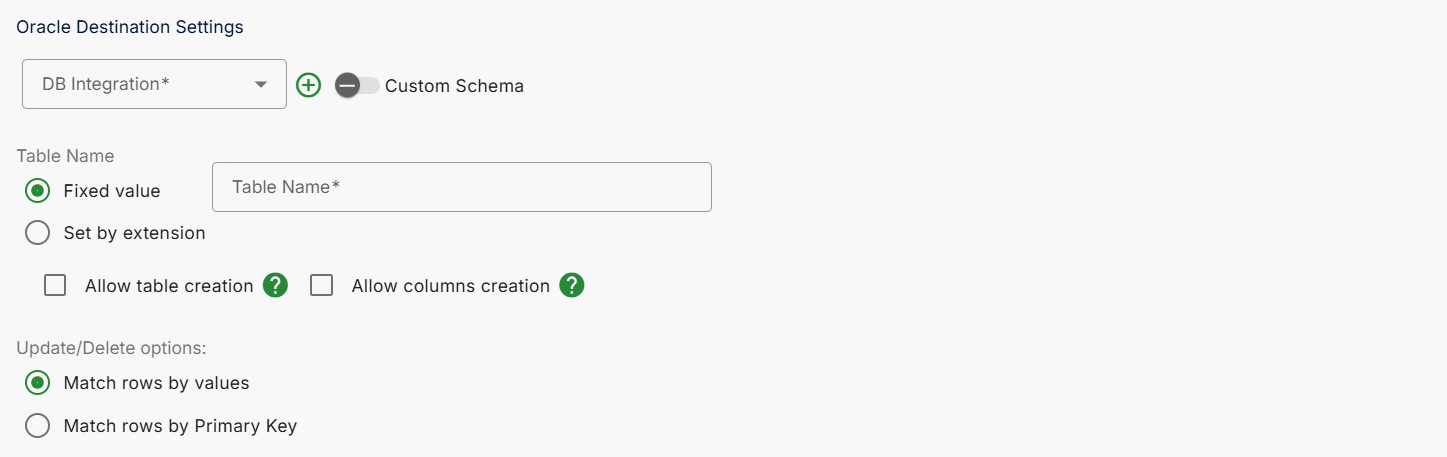Image resolution: width=1447 pixels, height=457 pixels.
Task: Click the Fixed value label text
Action: click(111, 190)
